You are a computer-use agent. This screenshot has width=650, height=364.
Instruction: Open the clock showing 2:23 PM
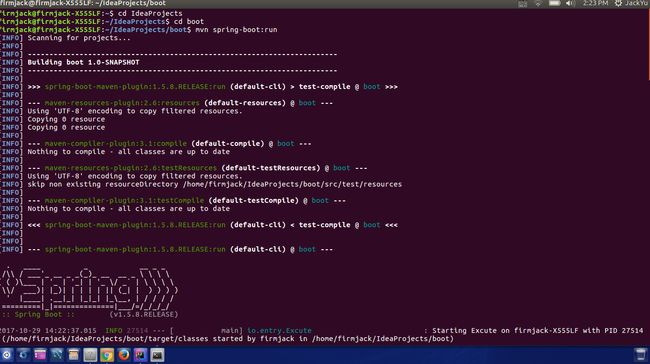click(595, 3)
